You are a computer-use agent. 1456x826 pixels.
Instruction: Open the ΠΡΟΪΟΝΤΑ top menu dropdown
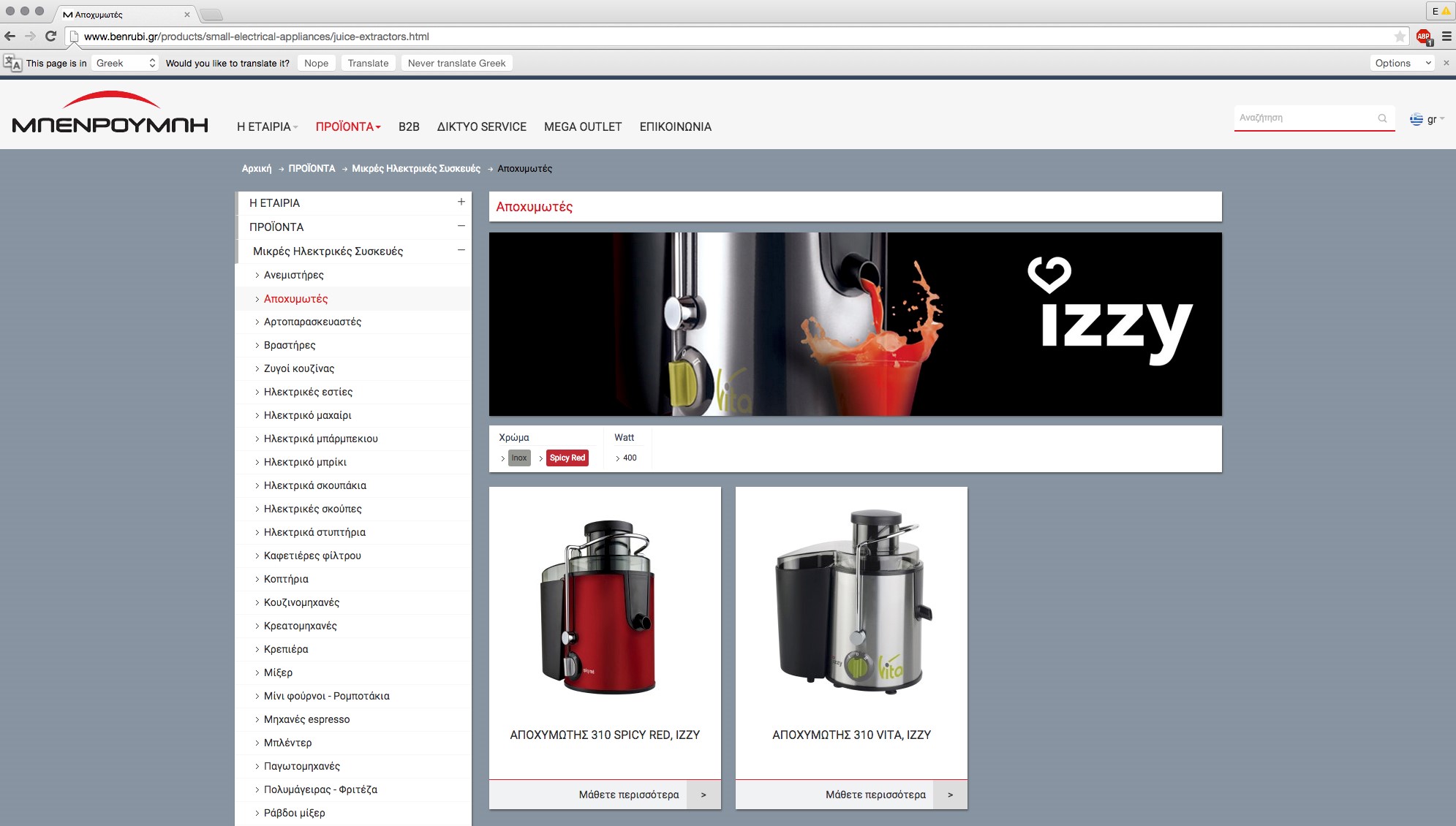pyautogui.click(x=348, y=126)
